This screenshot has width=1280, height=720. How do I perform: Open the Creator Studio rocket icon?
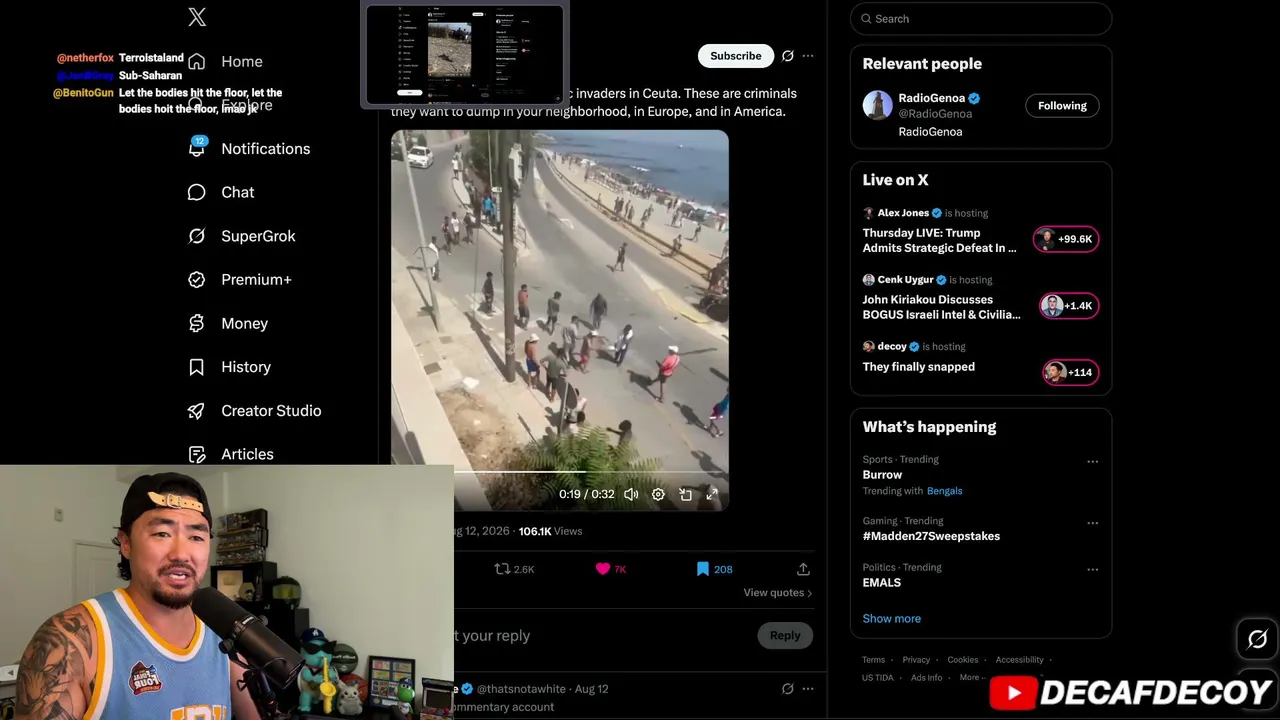(x=197, y=411)
